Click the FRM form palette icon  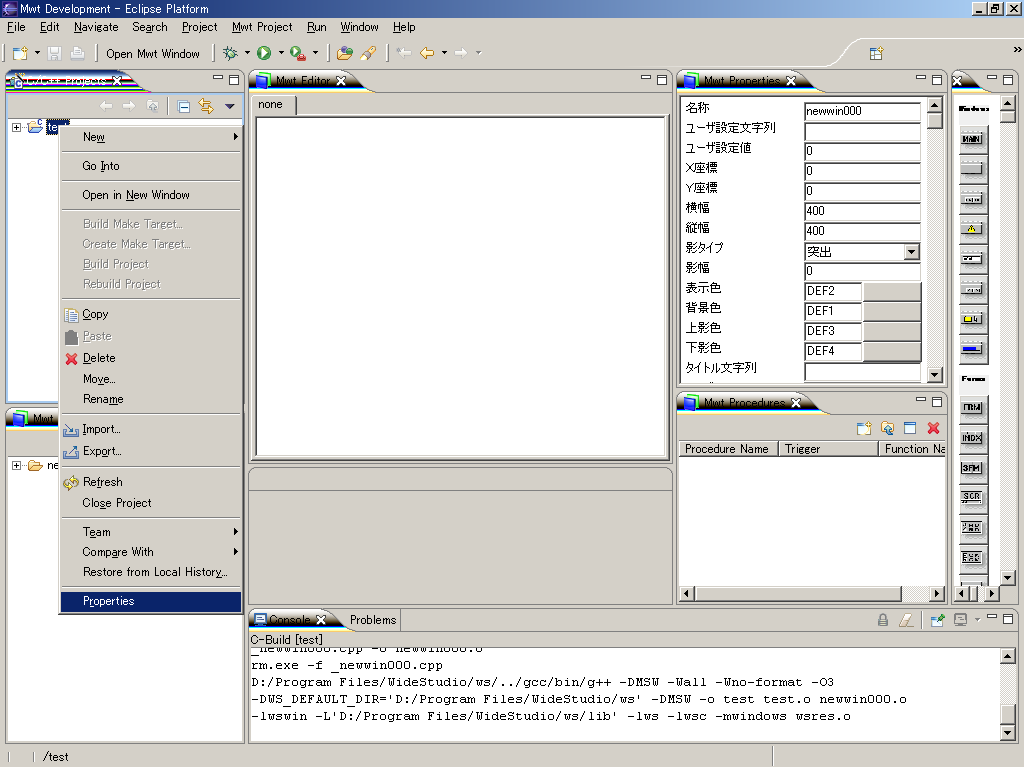[972, 407]
